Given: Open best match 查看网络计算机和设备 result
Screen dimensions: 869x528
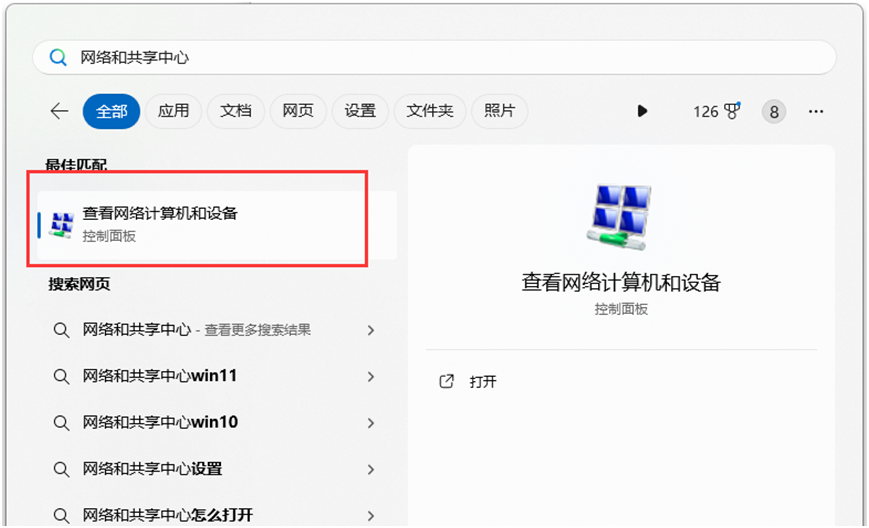Looking at the screenshot, I should tap(217, 225).
